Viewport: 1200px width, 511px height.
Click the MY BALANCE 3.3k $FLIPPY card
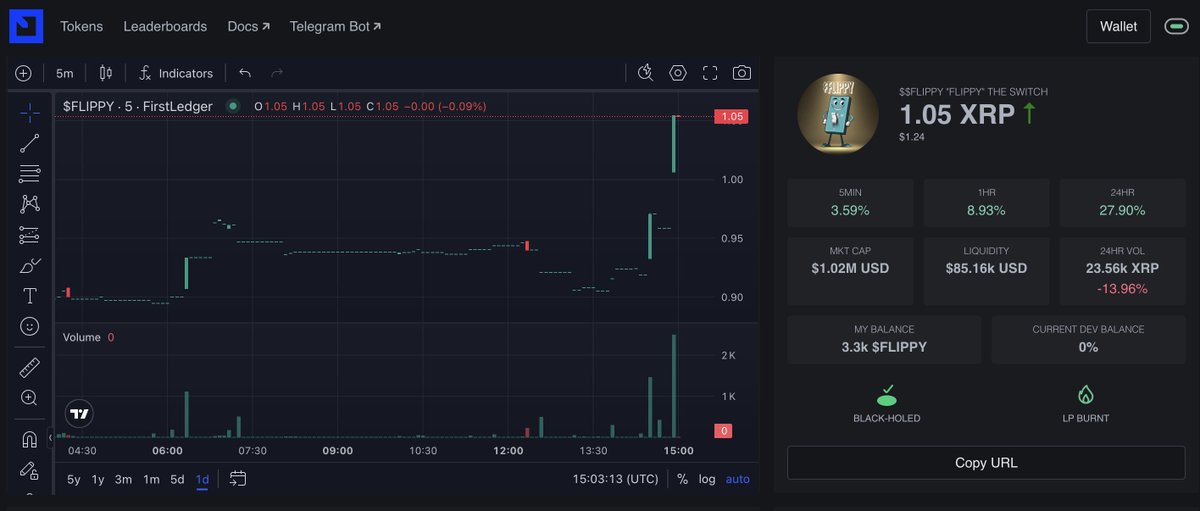pos(884,339)
